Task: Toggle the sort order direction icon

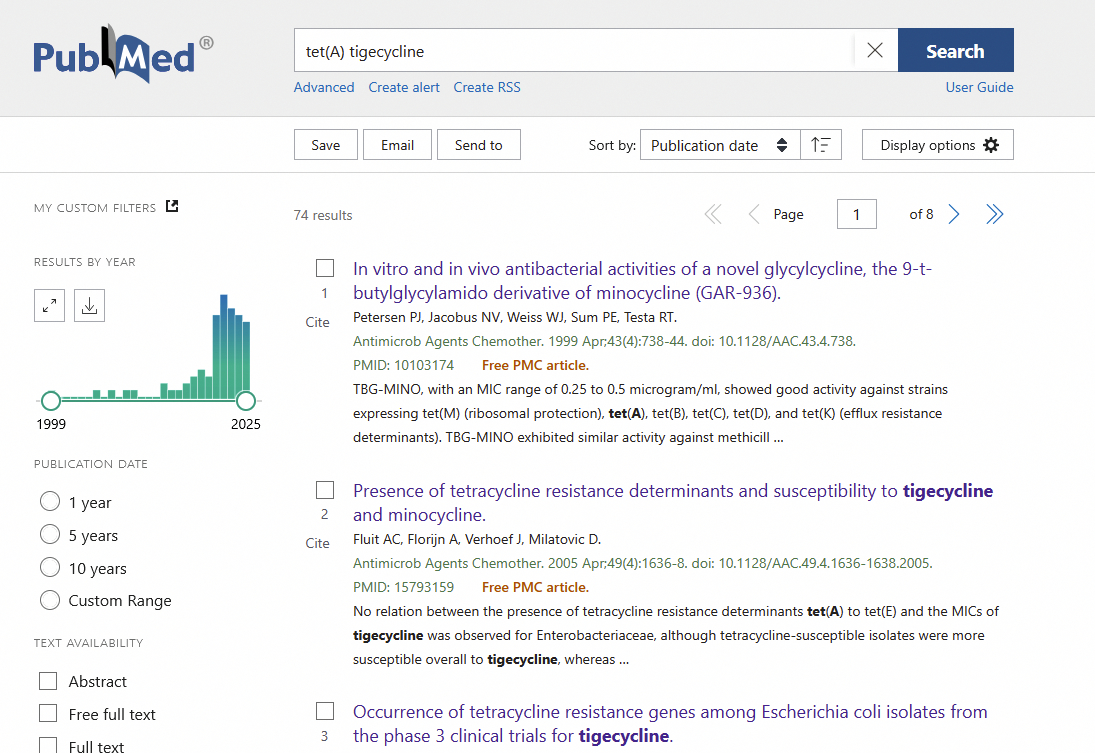Action: pyautogui.click(x=821, y=145)
